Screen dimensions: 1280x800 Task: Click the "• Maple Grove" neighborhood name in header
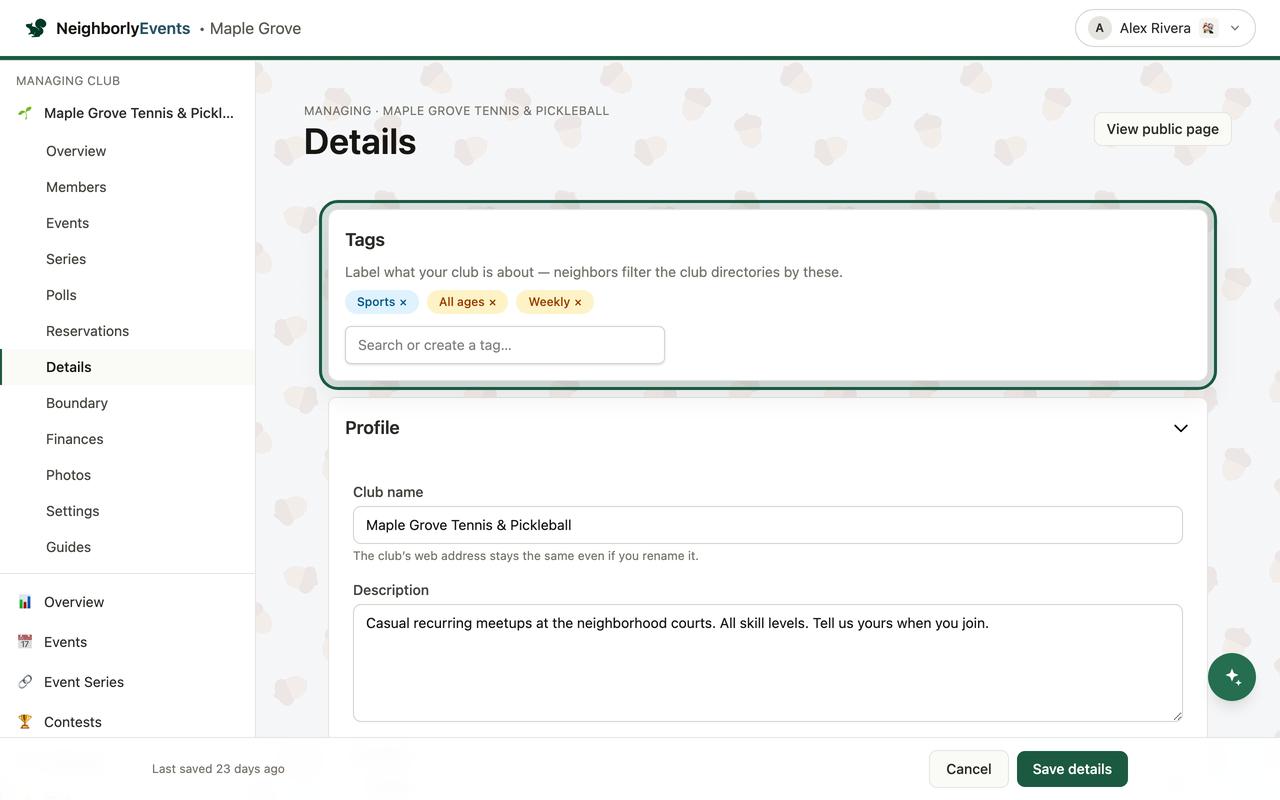pyautogui.click(x=250, y=28)
